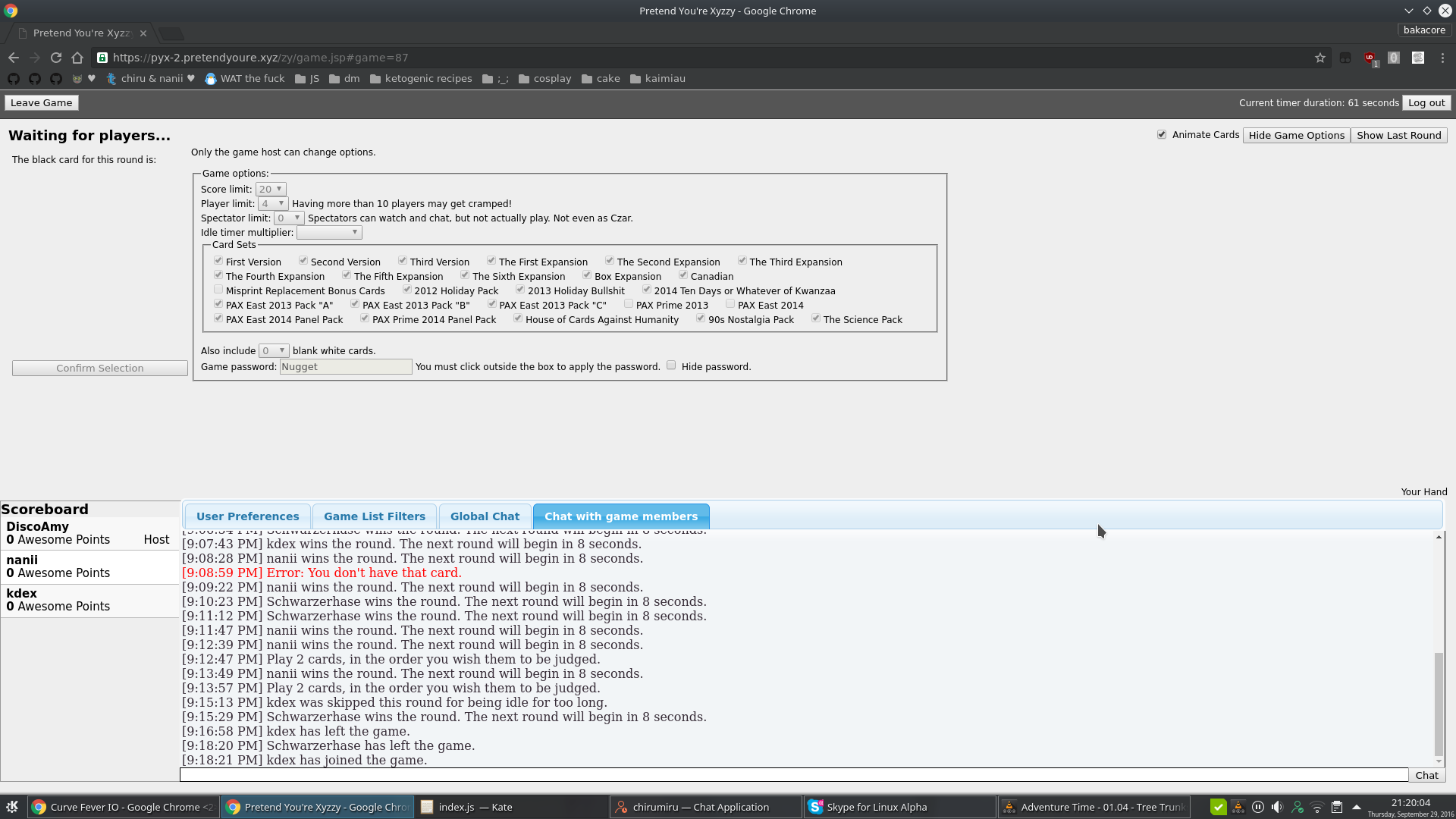Toggle the PAX Prime 2013 card set
Viewport: 1456px width, 819px height.
point(629,304)
